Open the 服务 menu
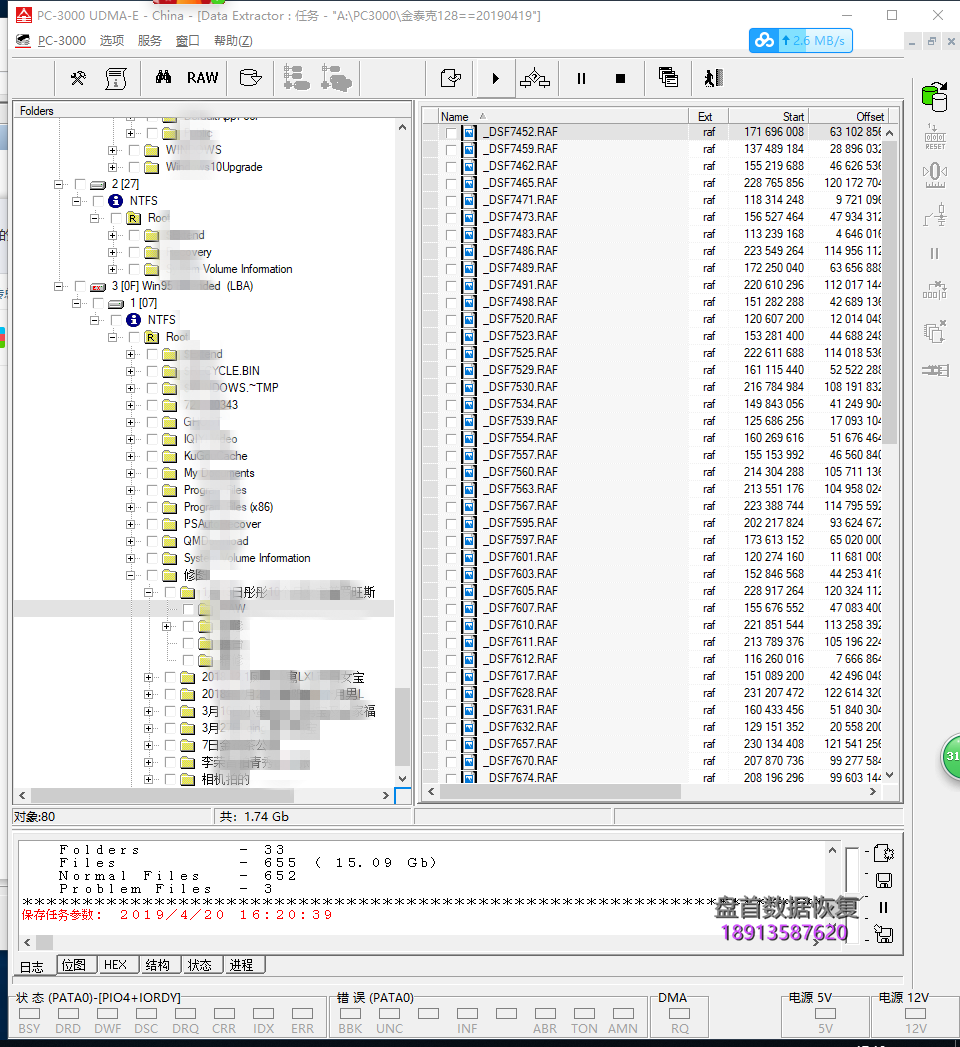 pyautogui.click(x=149, y=41)
